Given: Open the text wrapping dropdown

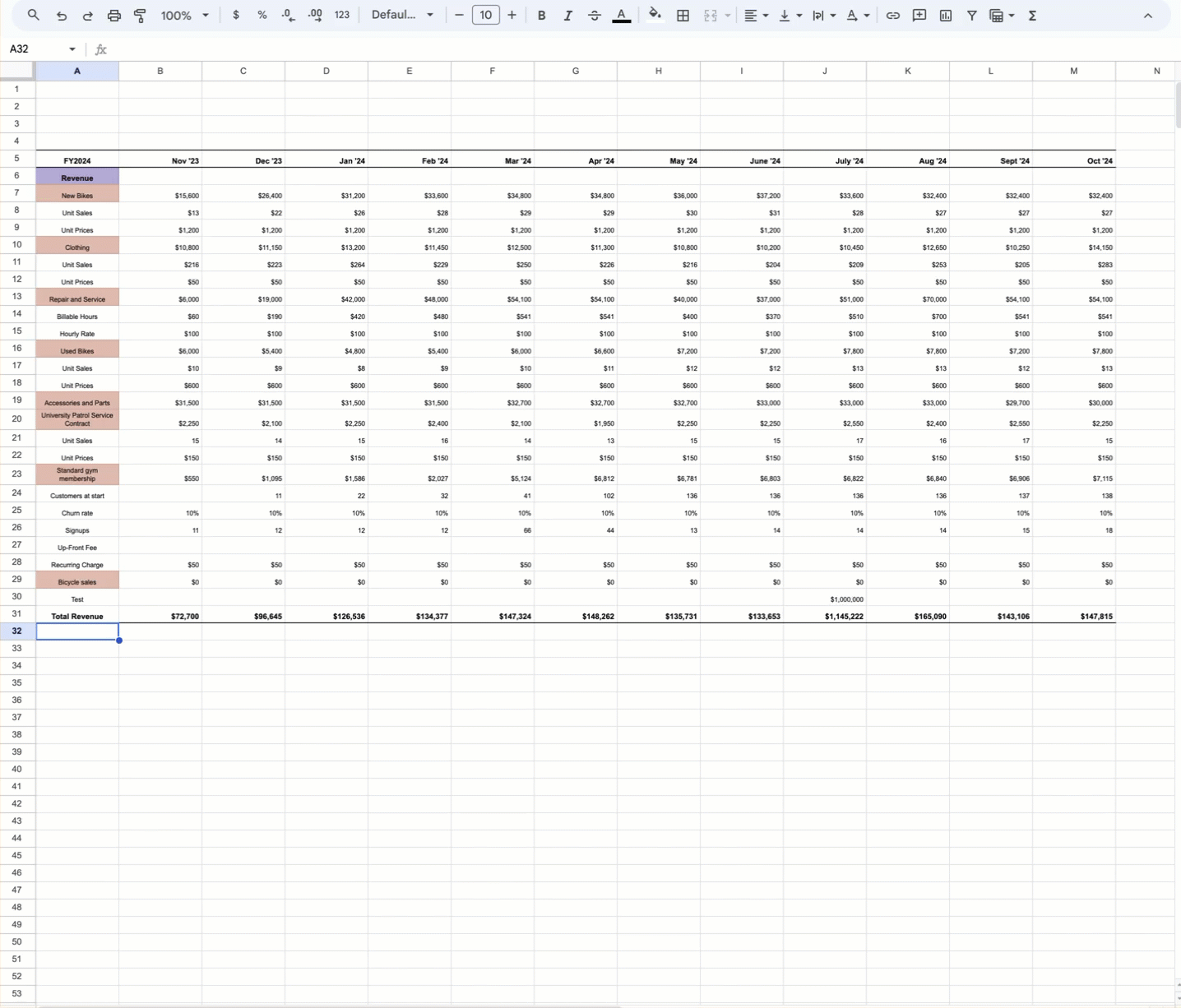Looking at the screenshot, I should pos(823,15).
